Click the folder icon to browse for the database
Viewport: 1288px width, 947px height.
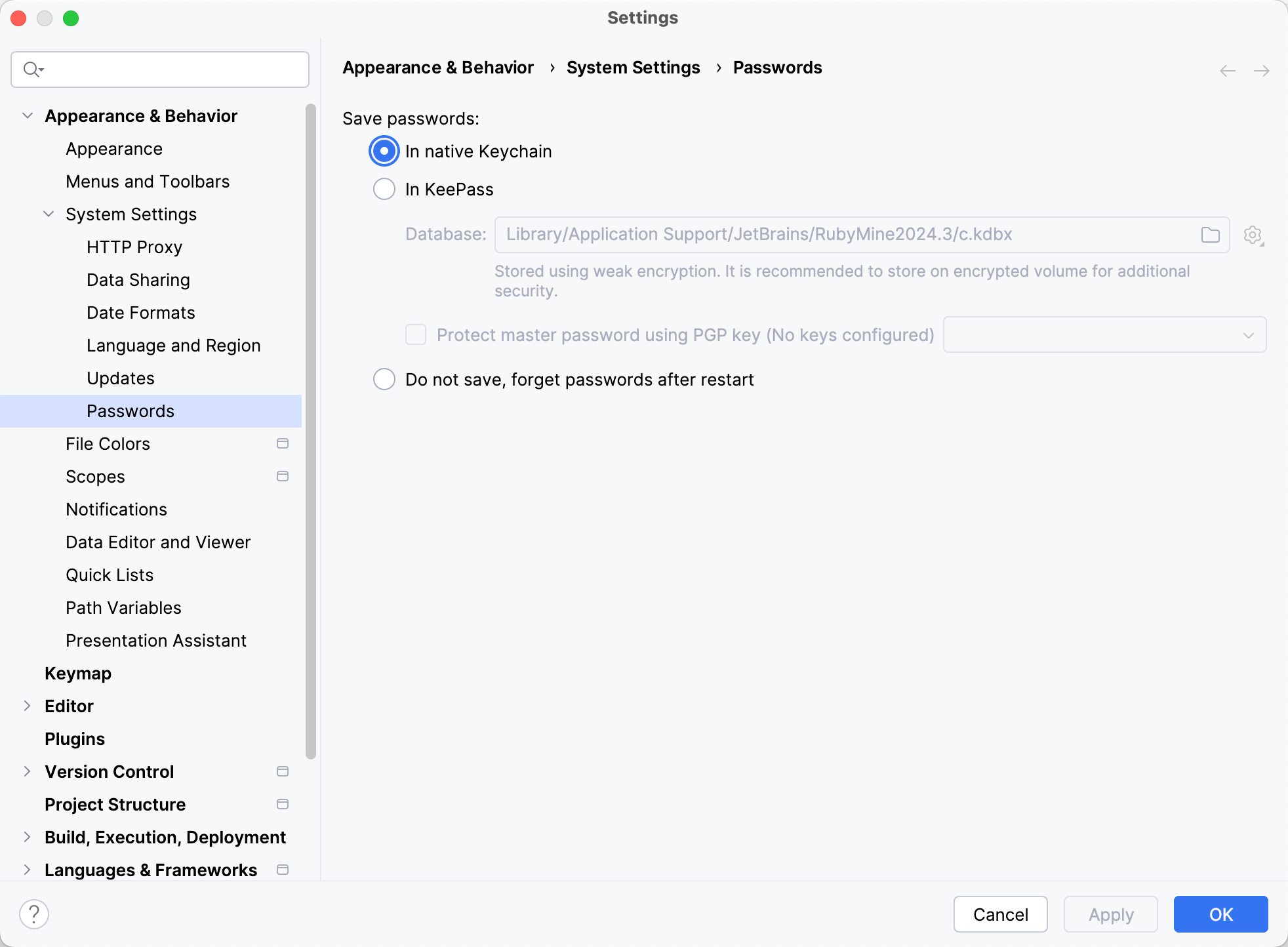pos(1210,235)
